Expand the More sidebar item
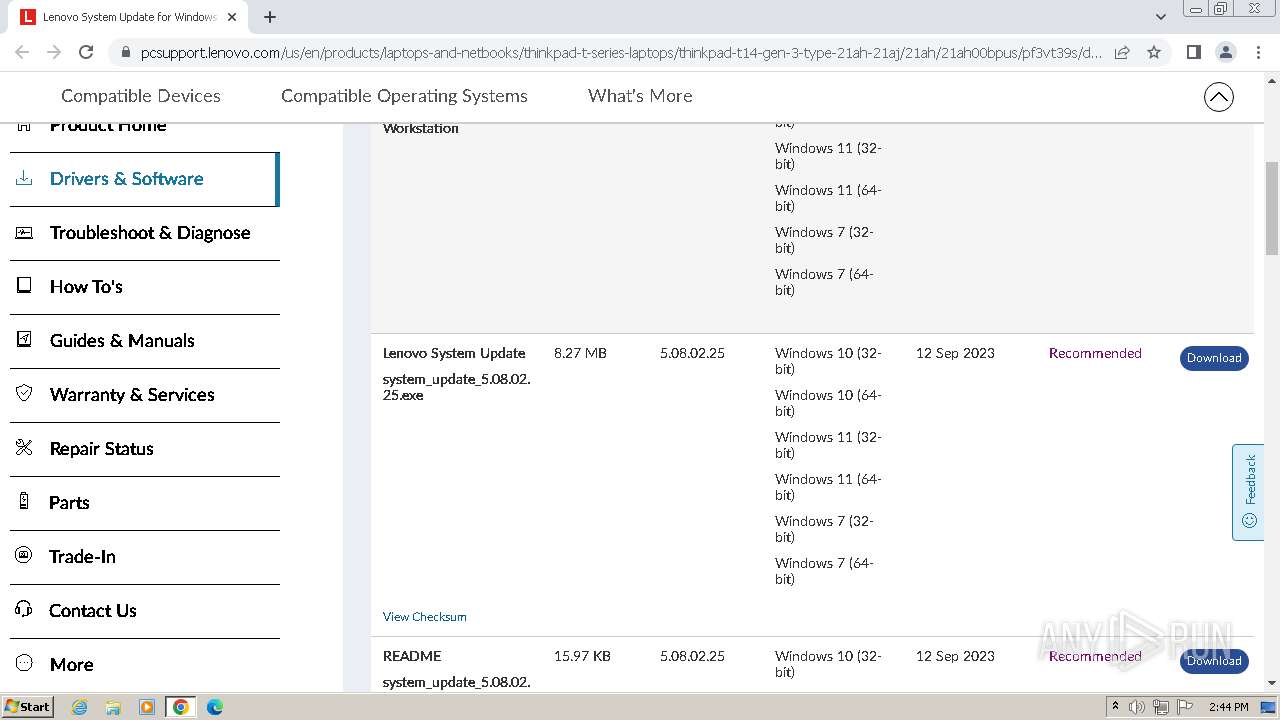 tap(72, 665)
